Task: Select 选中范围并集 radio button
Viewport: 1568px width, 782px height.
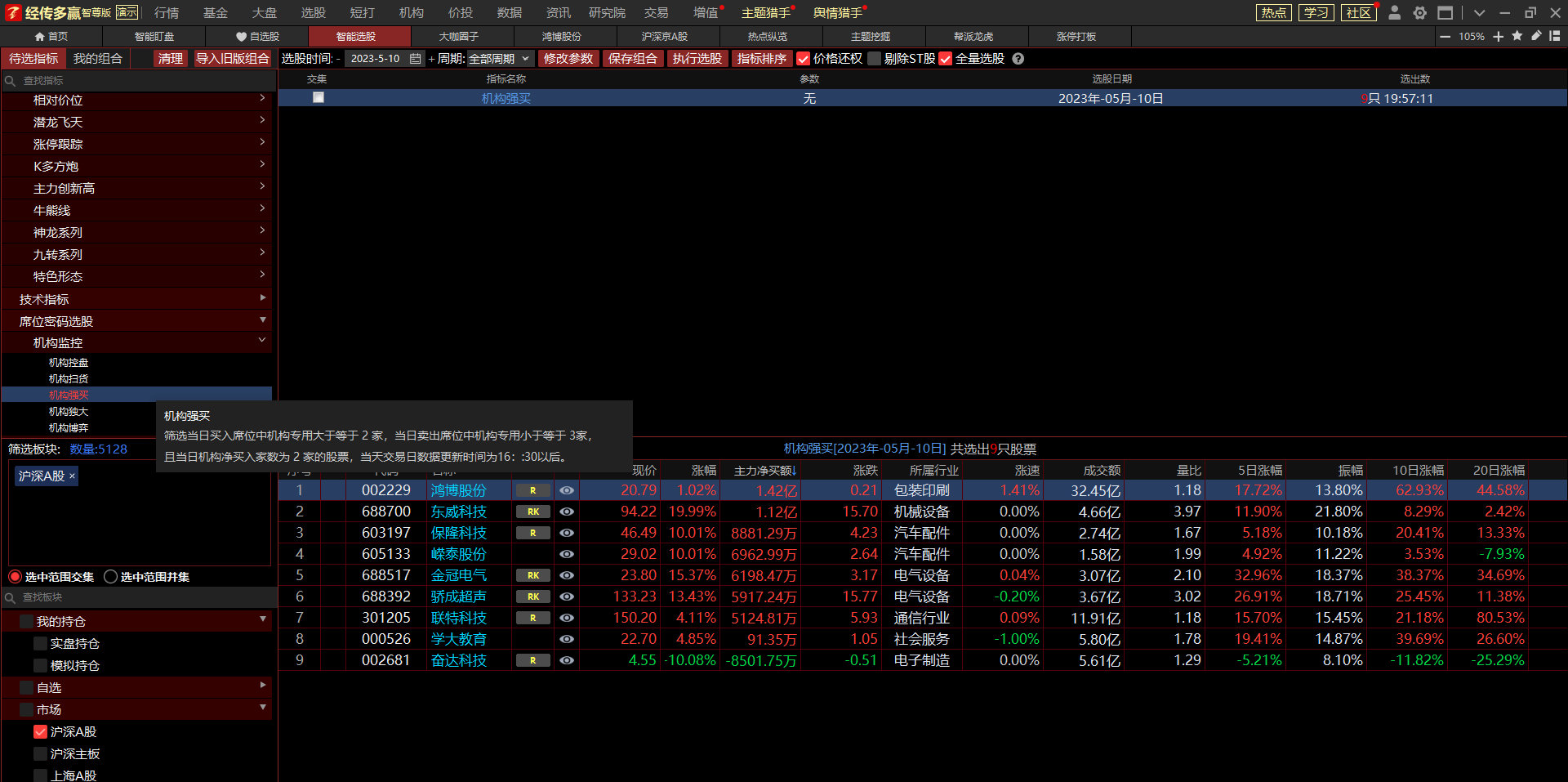Action: tap(111, 577)
